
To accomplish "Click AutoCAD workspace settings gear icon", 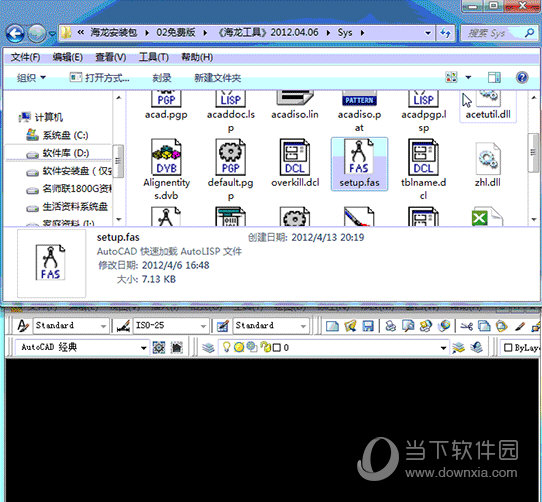I will tap(159, 347).
